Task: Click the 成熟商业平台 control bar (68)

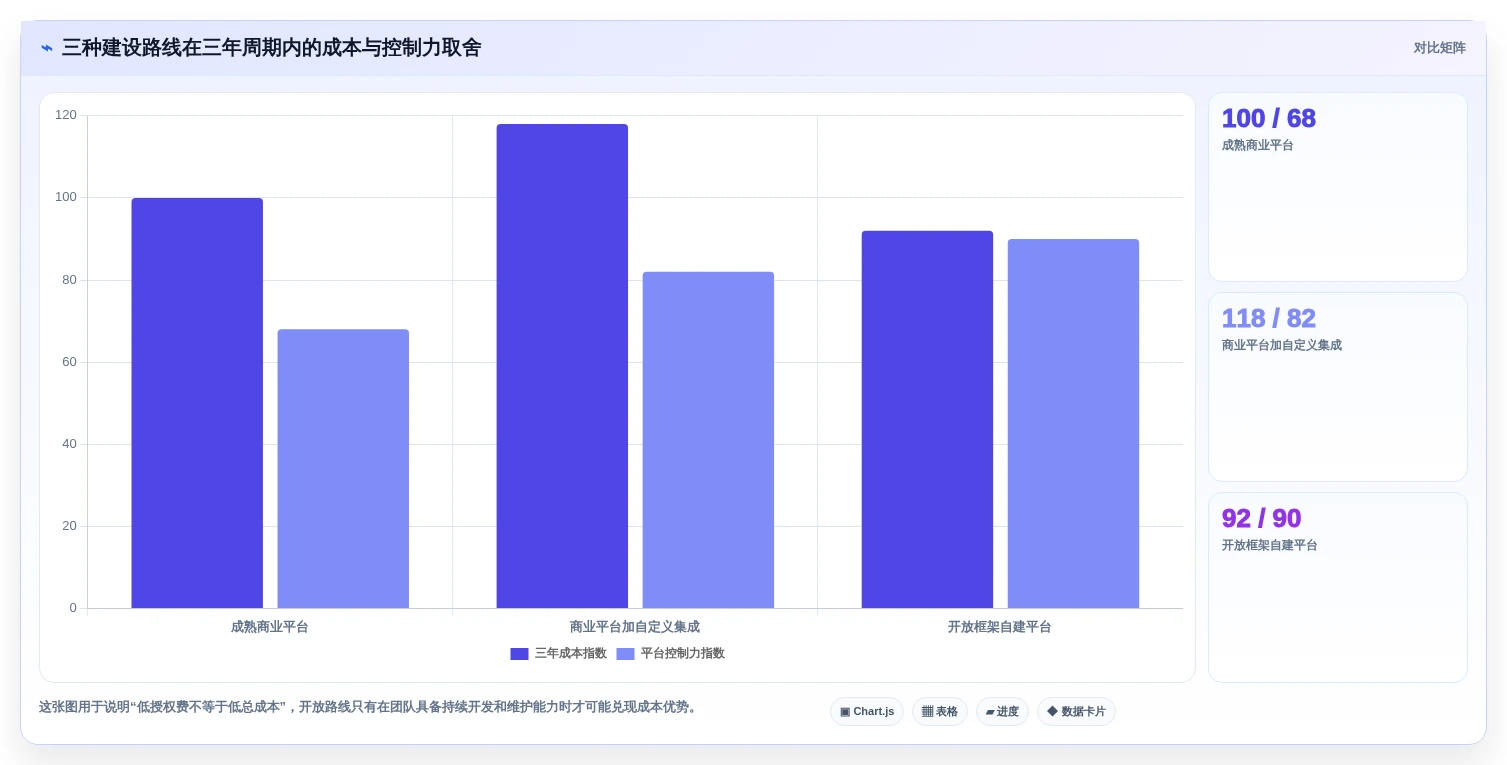Action: 343,469
